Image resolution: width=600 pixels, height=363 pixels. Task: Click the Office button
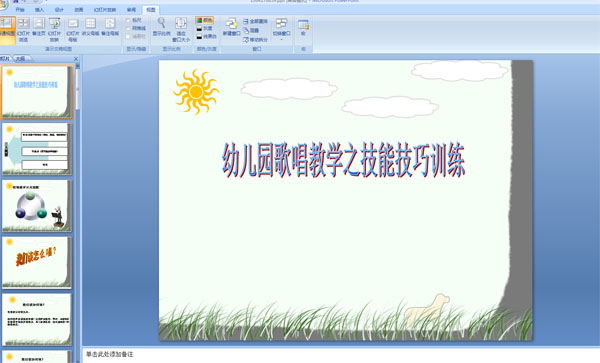click(x=2, y=4)
